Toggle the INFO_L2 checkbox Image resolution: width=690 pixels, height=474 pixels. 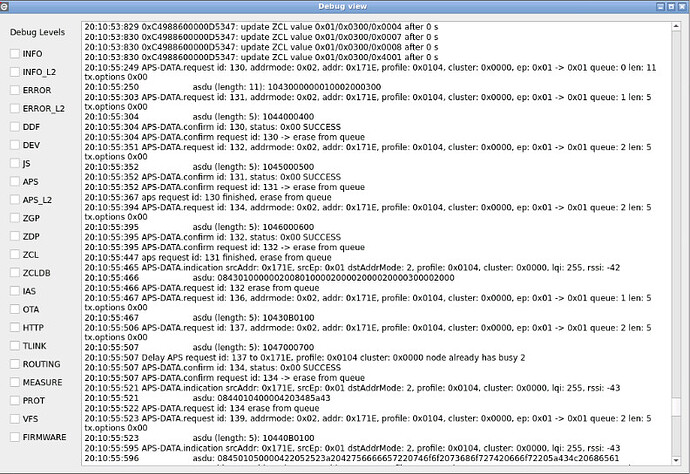pyautogui.click(x=15, y=72)
